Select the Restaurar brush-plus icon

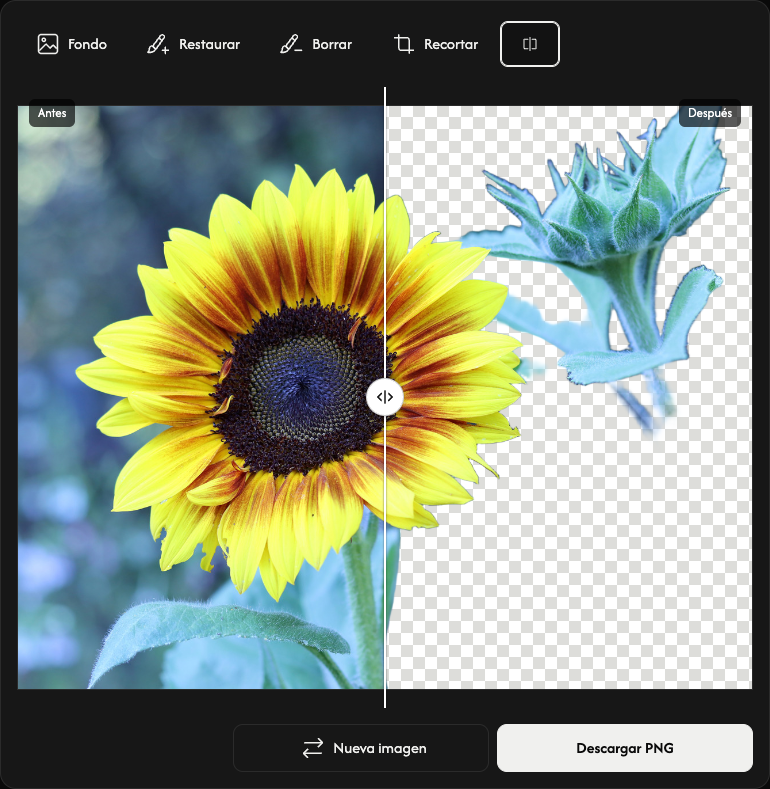click(158, 44)
